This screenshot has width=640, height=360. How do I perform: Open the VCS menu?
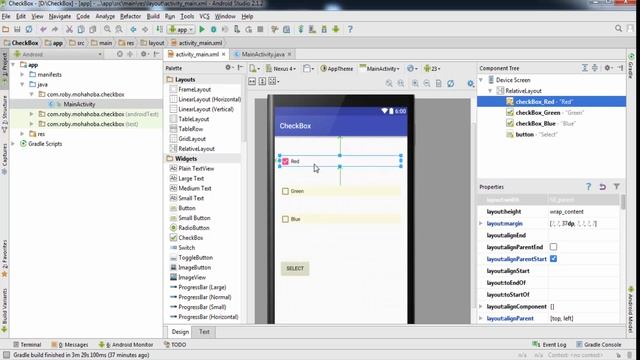point(204,16)
